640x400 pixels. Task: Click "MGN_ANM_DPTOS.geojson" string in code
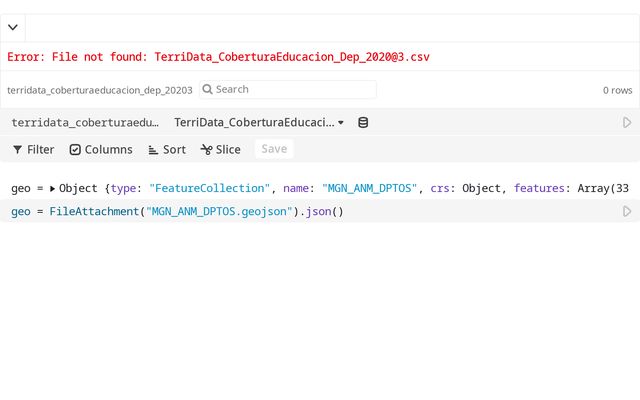pos(220,212)
